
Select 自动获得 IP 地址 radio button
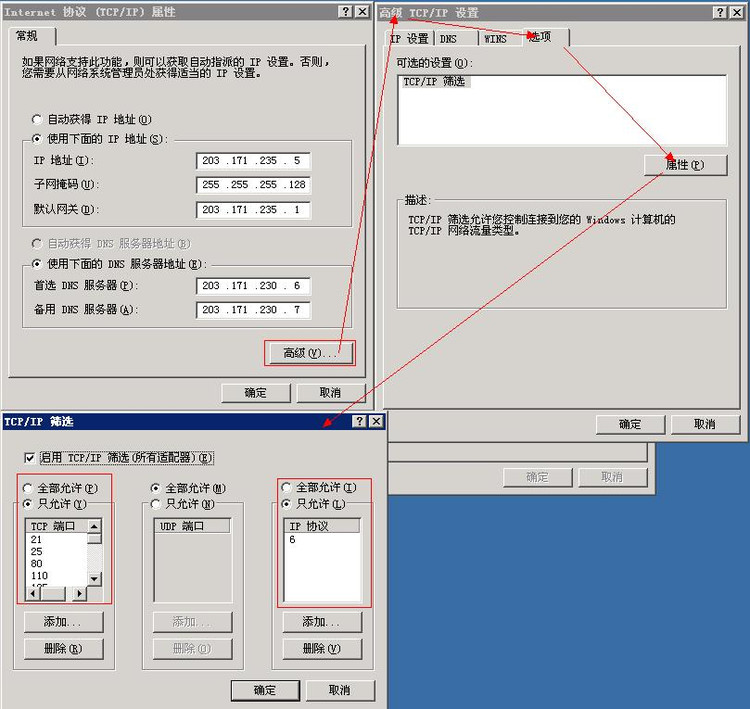click(x=37, y=119)
